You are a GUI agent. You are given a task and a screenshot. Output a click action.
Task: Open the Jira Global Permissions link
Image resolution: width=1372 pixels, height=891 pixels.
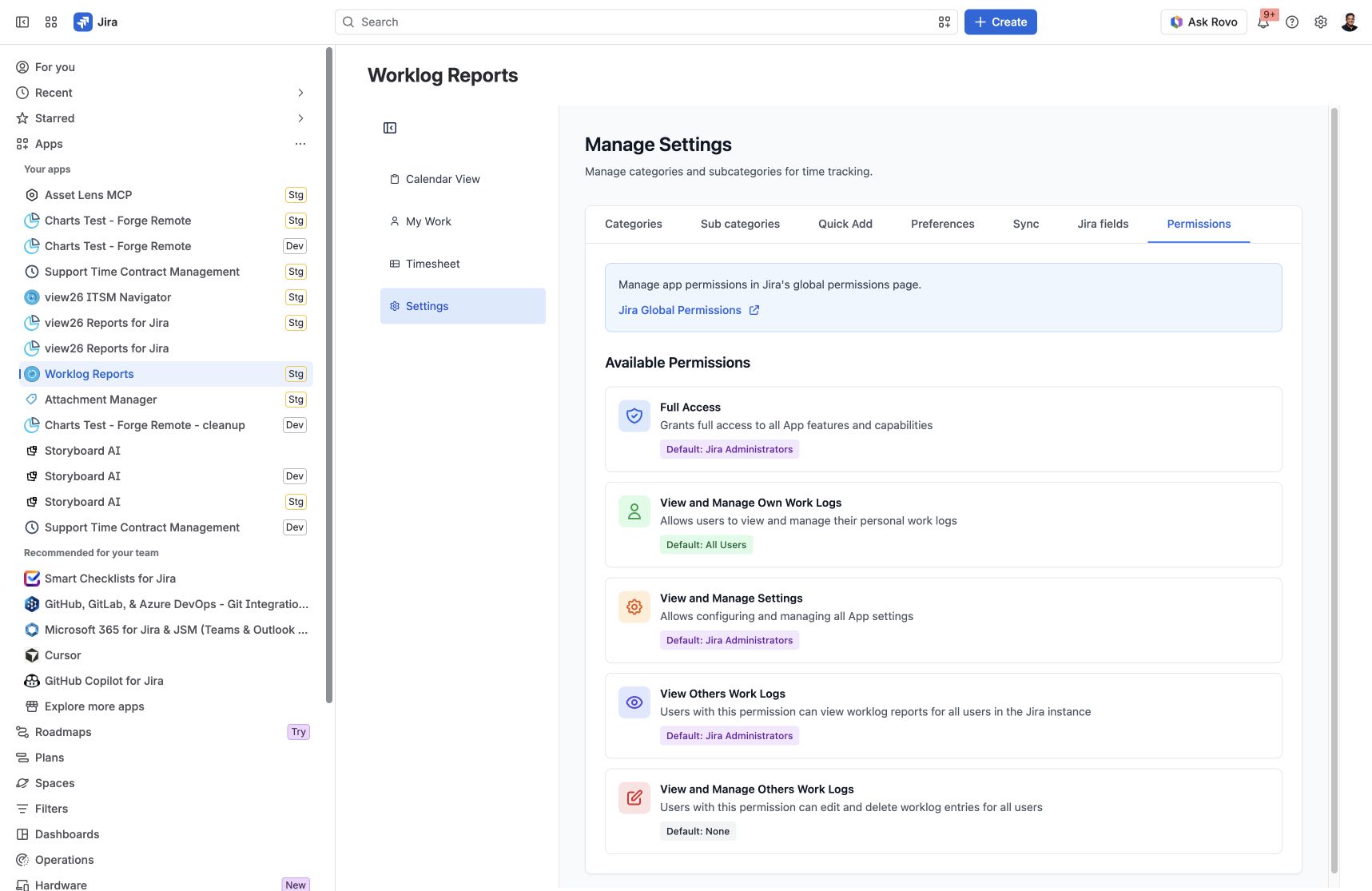click(x=689, y=310)
